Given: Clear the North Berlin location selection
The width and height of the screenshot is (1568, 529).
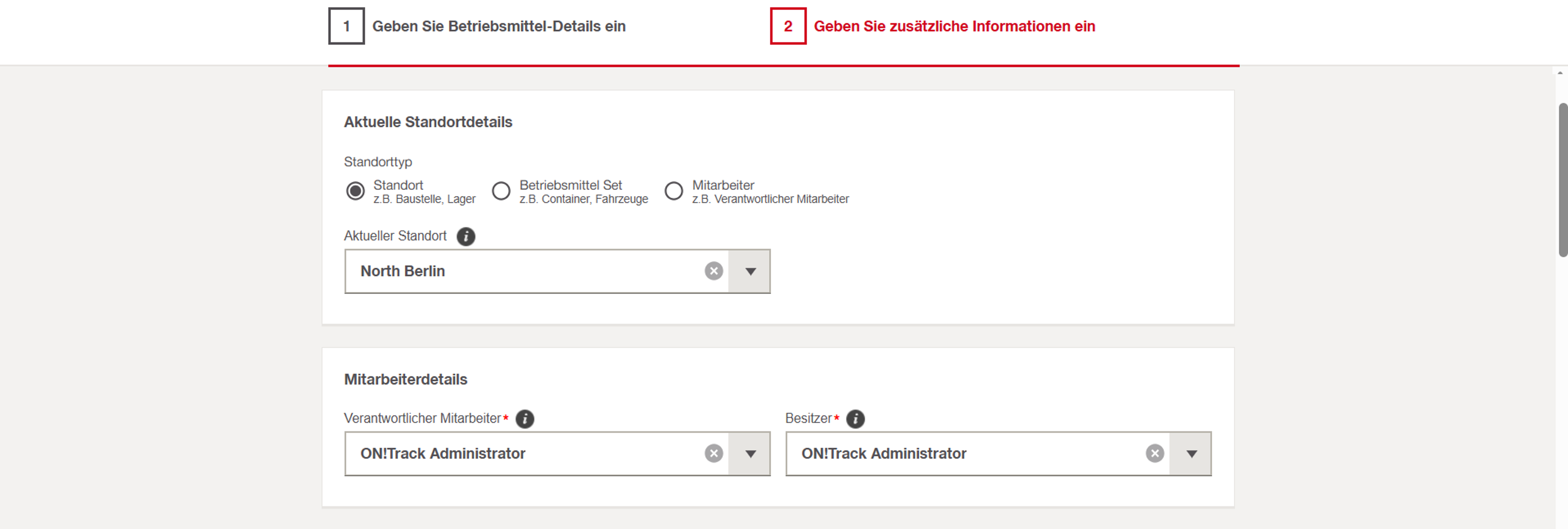Looking at the screenshot, I should coord(713,271).
